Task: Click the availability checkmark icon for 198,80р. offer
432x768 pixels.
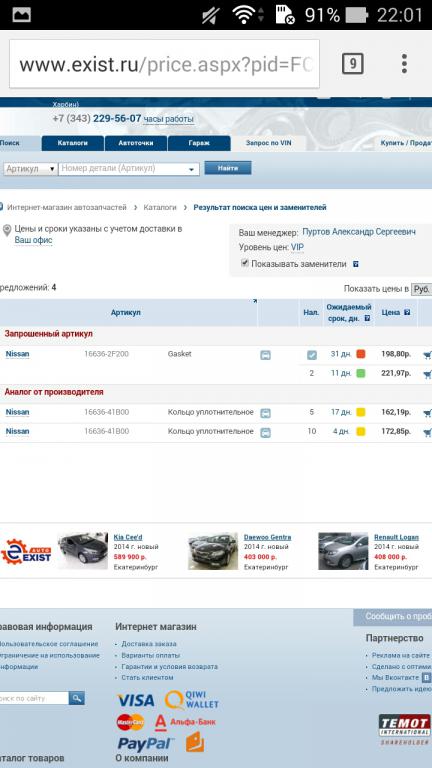Action: pyautogui.click(x=312, y=355)
